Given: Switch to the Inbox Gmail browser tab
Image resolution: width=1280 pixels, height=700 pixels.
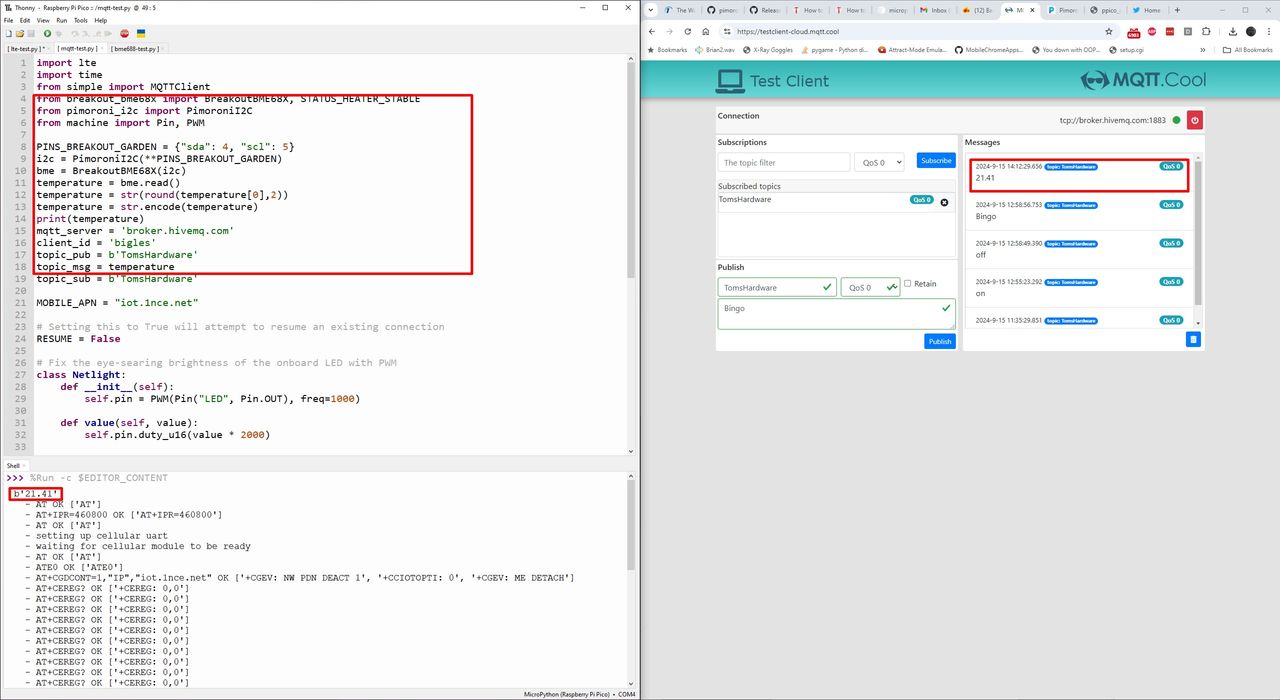Looking at the screenshot, I should tap(937, 10).
